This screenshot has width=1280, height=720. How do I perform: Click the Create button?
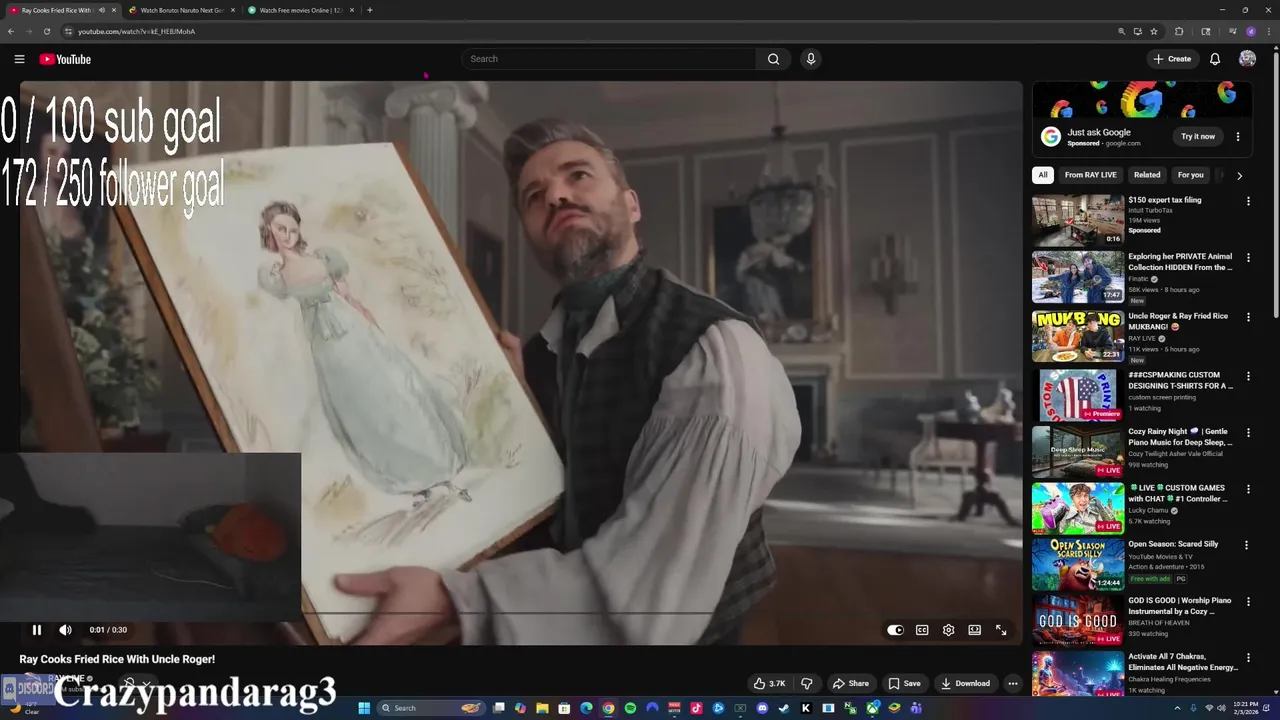pos(1172,59)
